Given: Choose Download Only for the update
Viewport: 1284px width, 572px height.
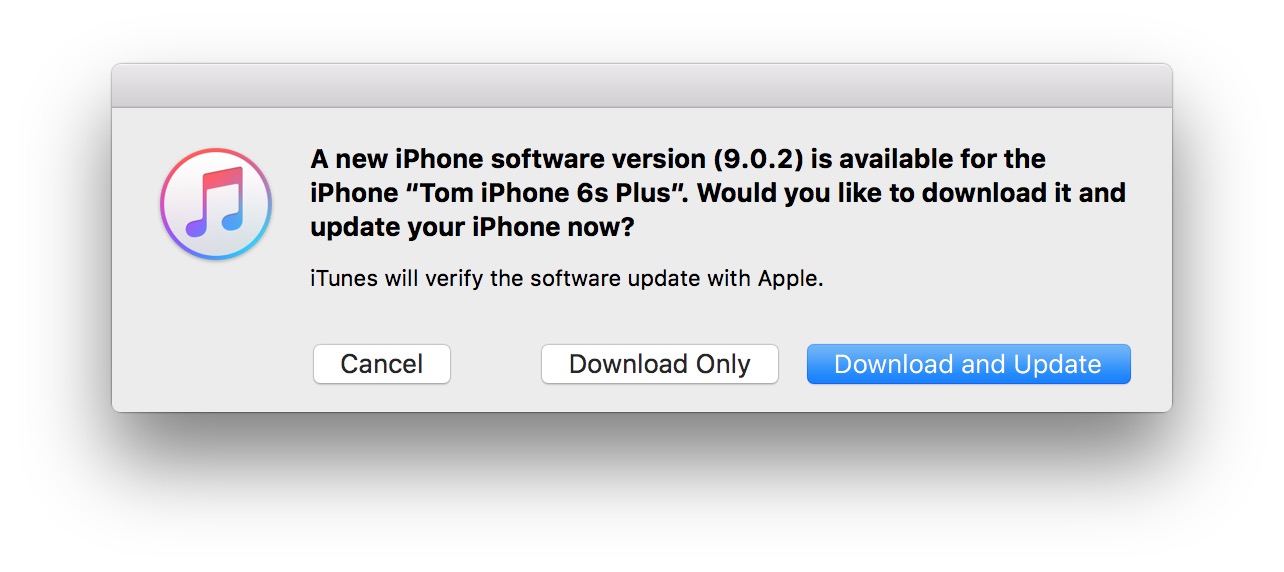Looking at the screenshot, I should coord(659,364).
